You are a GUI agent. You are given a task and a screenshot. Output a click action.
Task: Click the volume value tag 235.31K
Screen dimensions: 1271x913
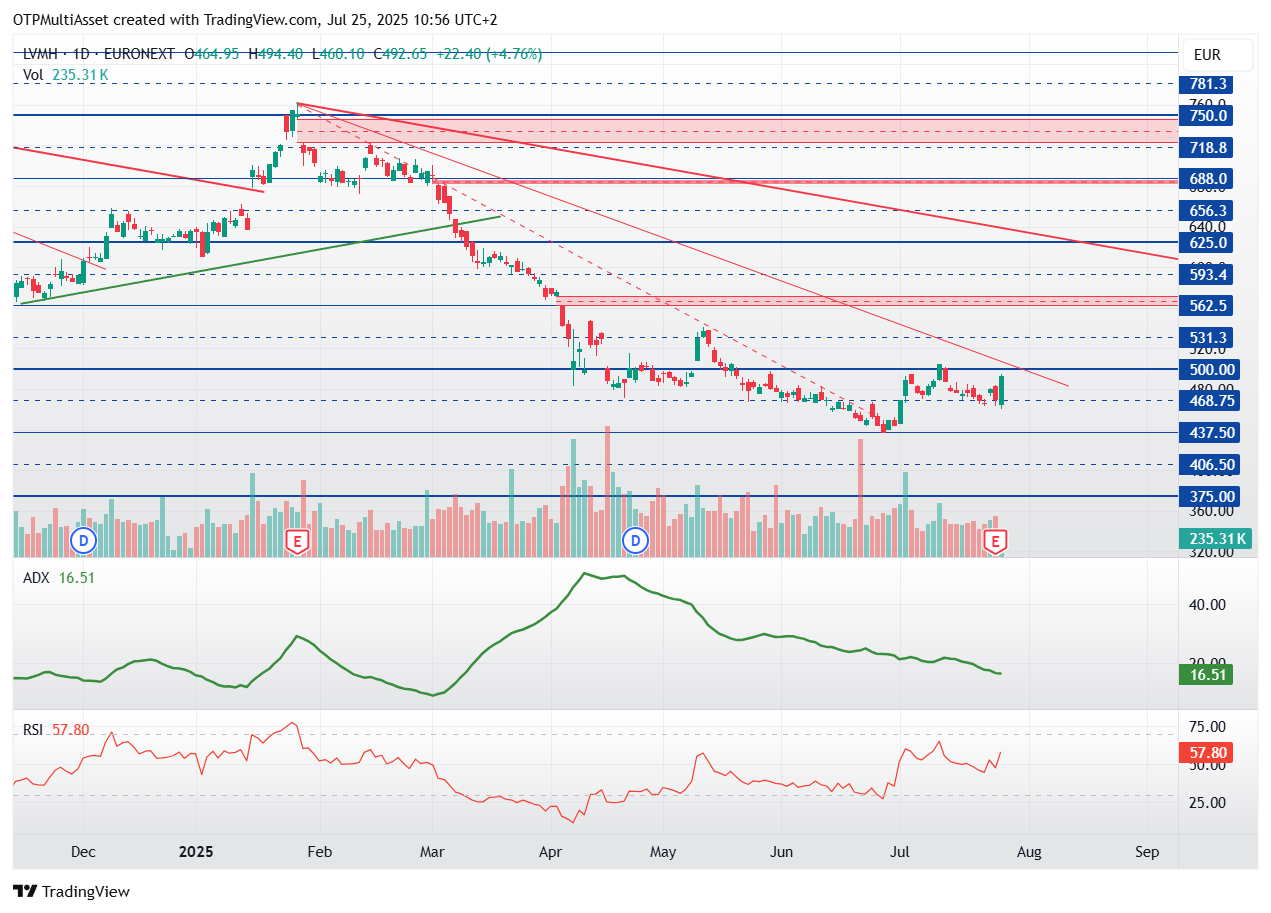[x=1215, y=539]
